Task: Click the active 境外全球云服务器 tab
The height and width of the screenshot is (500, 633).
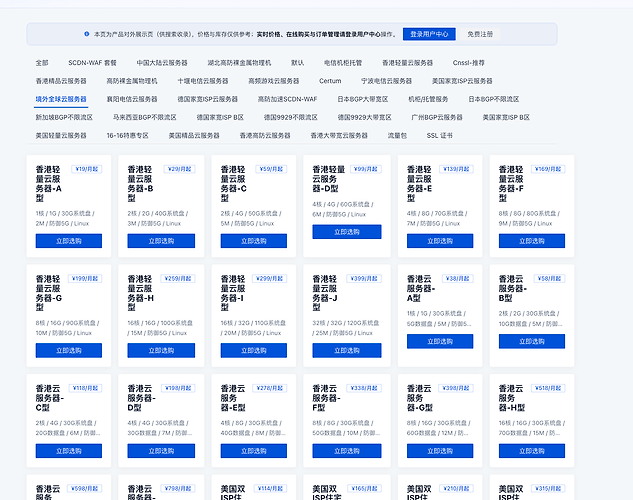Action: [x=61, y=99]
